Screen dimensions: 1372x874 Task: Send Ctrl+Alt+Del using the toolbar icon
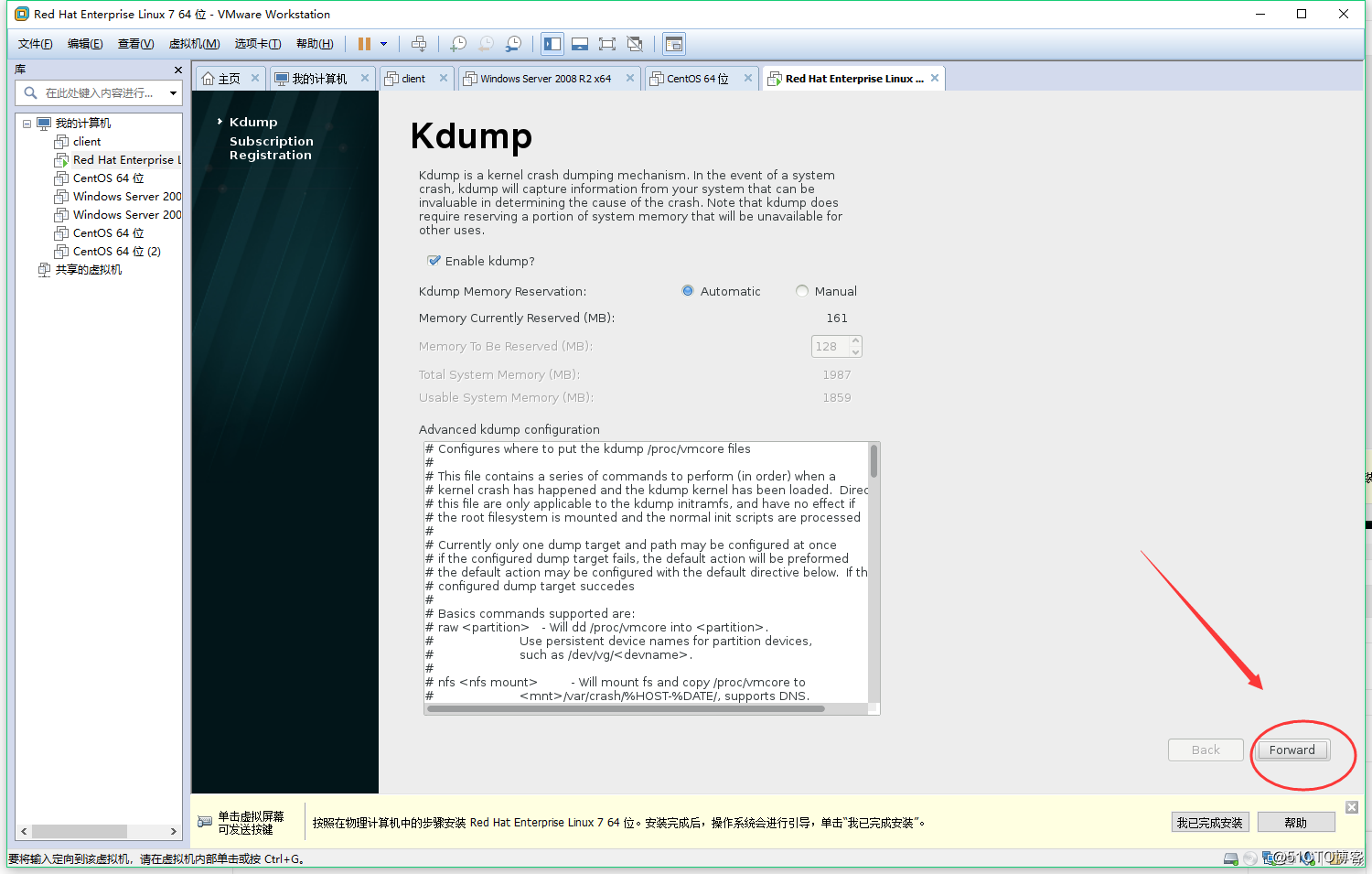(419, 44)
